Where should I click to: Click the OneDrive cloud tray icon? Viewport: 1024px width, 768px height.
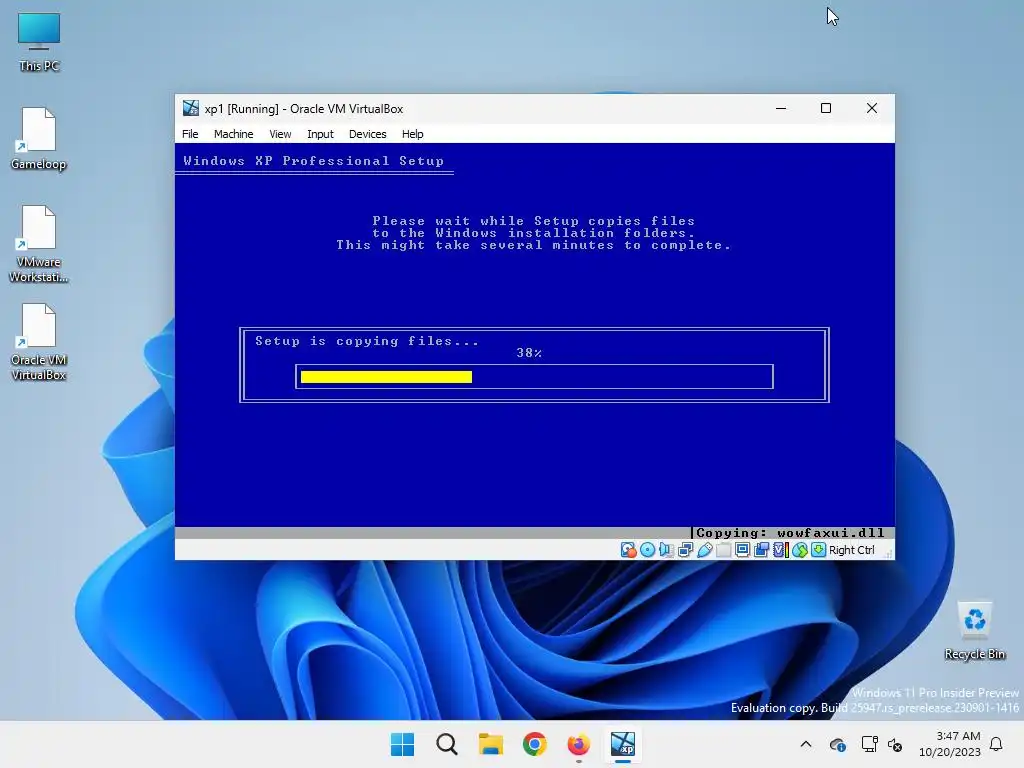837,744
